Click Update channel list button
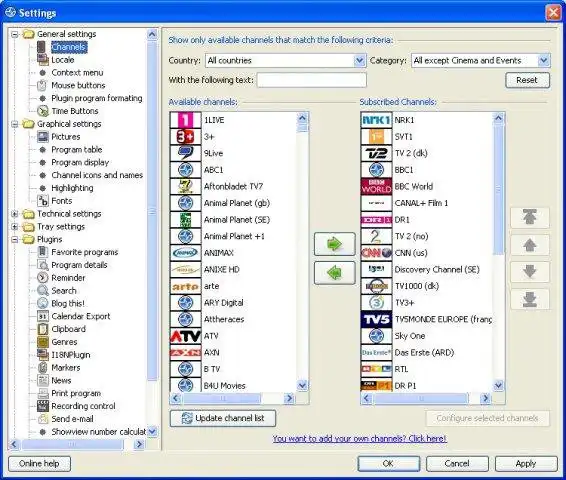This screenshot has height=480, width=566. click(x=223, y=418)
